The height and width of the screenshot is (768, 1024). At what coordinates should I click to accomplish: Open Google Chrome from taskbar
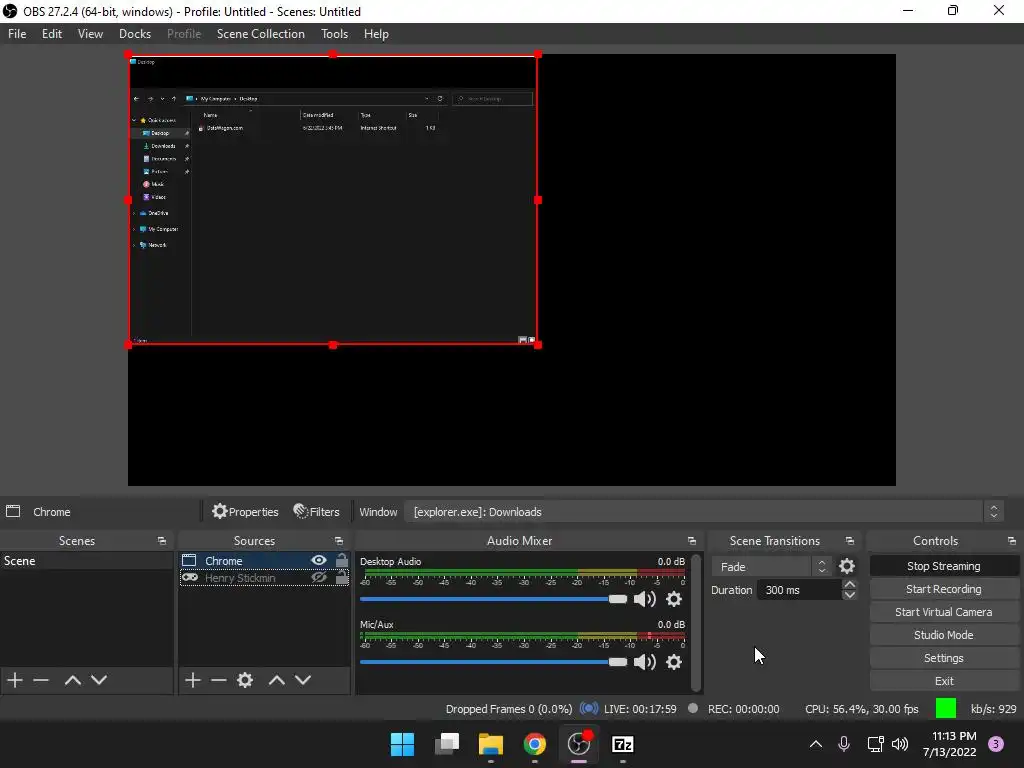535,744
